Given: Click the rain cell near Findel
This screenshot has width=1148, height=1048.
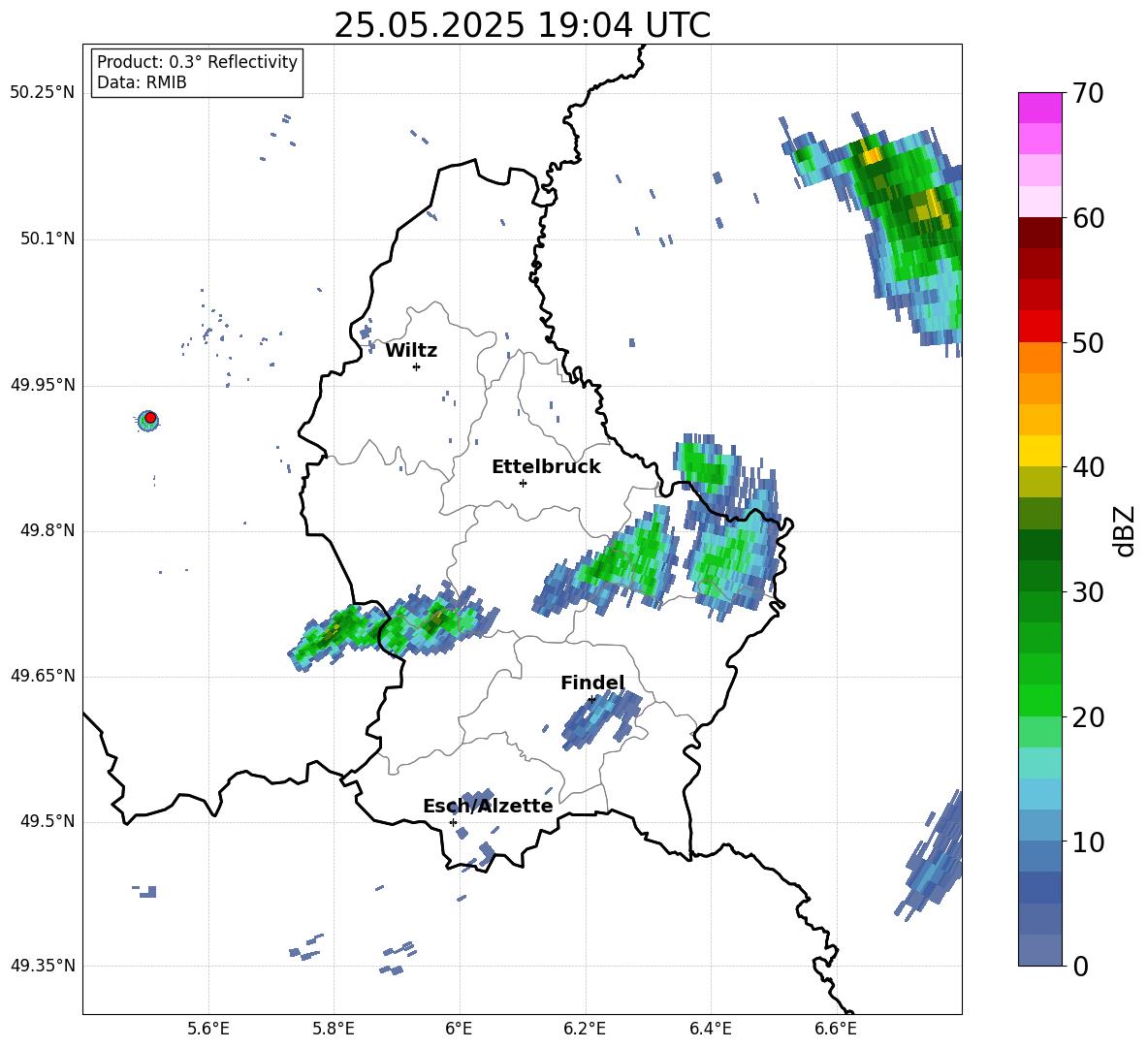Looking at the screenshot, I should (x=600, y=718).
